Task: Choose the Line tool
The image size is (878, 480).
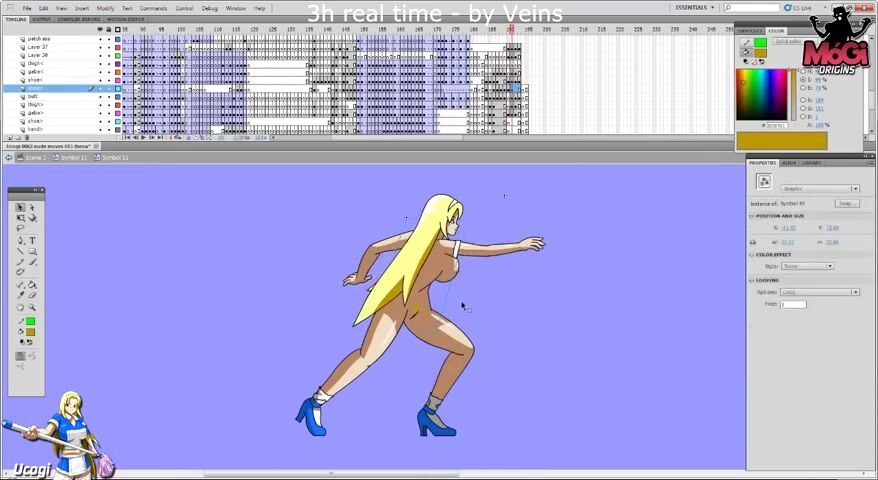Action: pos(20,251)
